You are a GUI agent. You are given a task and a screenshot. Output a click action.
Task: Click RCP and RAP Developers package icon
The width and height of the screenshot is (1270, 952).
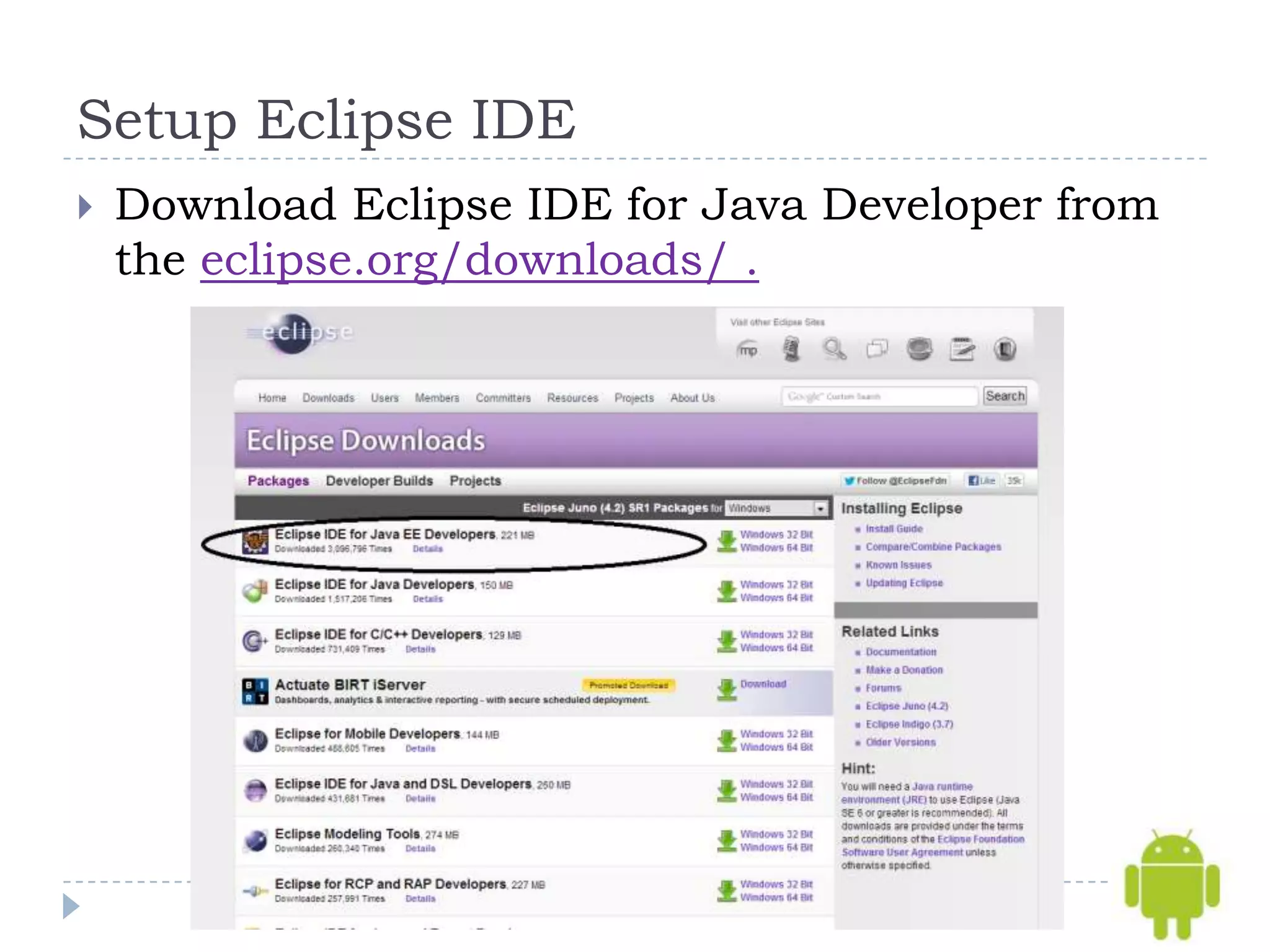tap(255, 891)
